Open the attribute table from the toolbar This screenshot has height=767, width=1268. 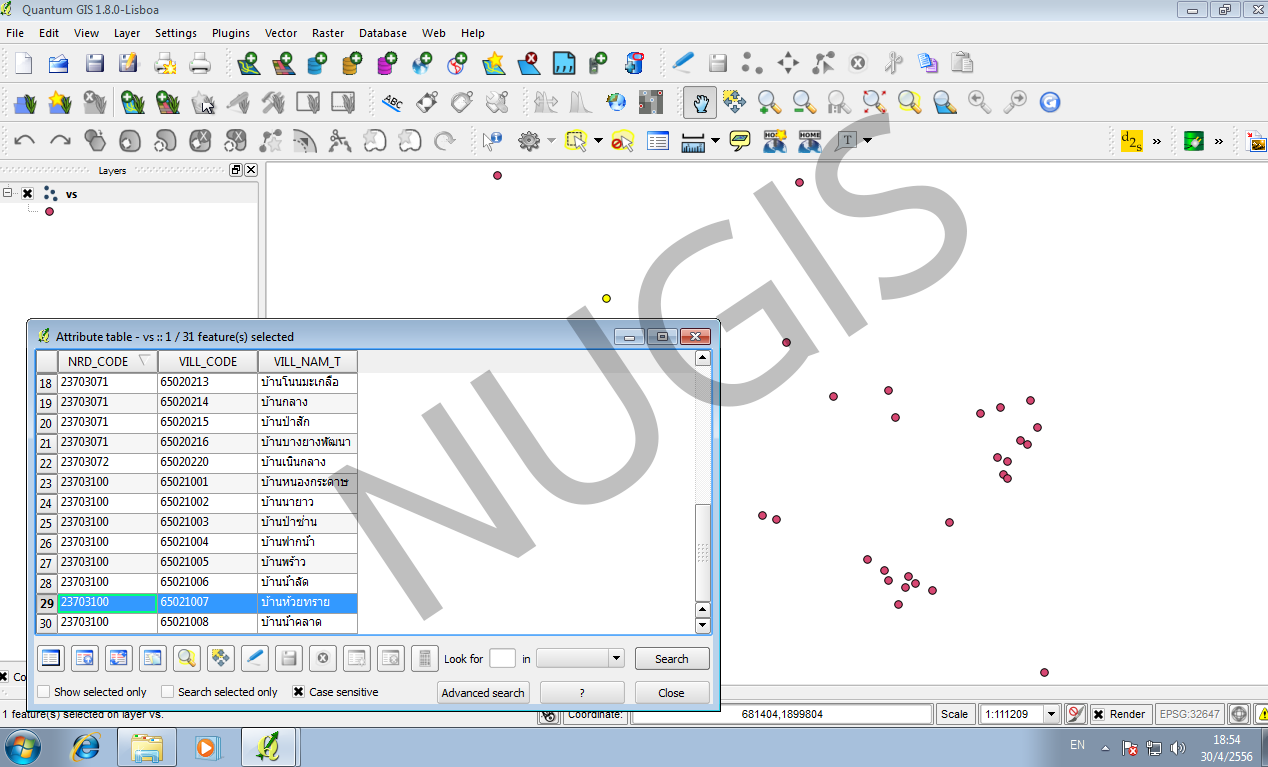(657, 141)
